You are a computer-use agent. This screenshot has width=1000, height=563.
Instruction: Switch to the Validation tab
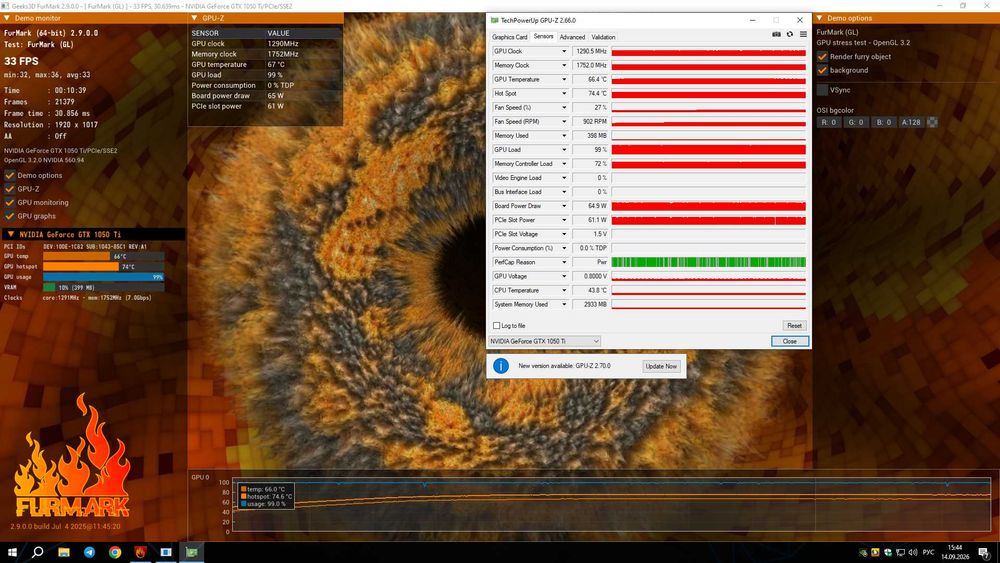[603, 37]
